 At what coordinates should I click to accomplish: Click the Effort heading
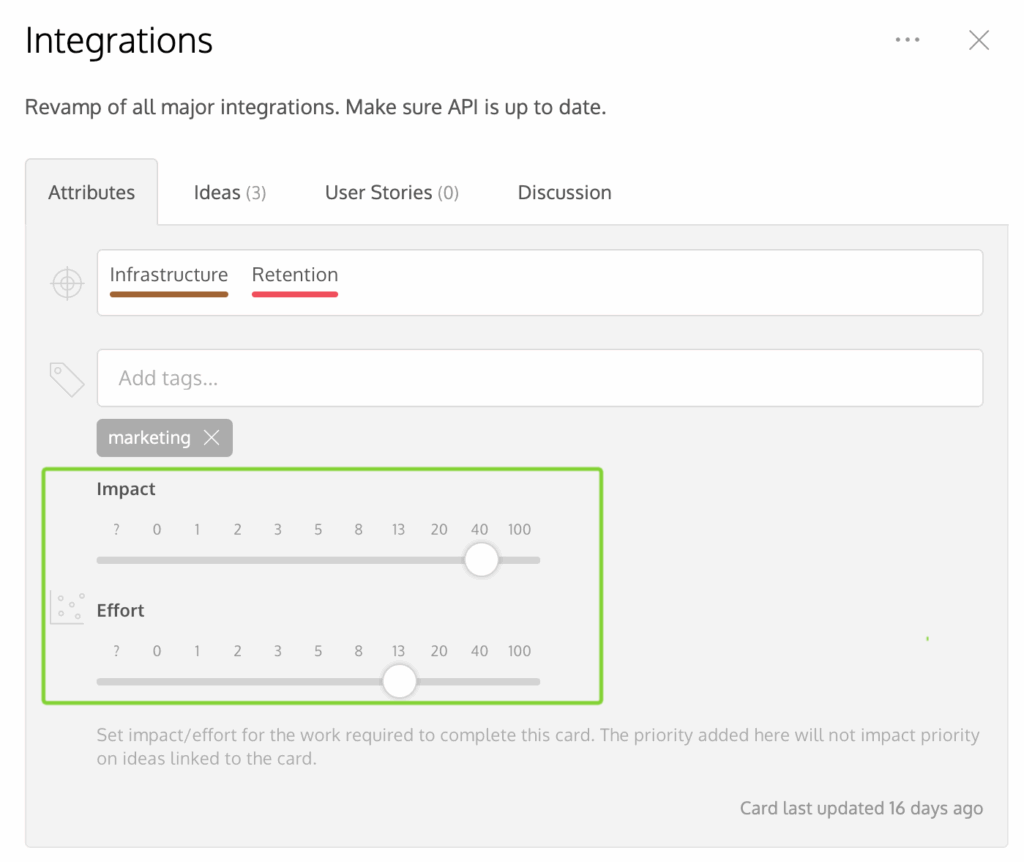(120, 610)
